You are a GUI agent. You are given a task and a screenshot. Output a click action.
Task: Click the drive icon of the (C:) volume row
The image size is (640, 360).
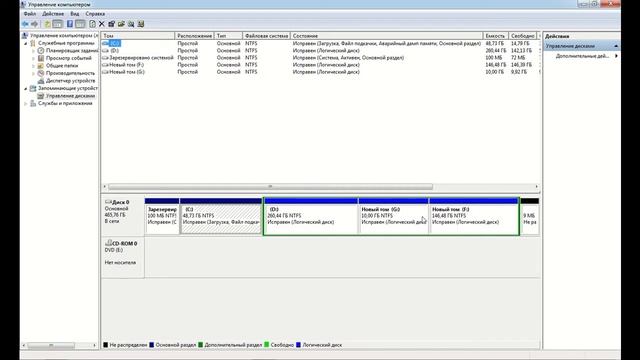(106, 43)
